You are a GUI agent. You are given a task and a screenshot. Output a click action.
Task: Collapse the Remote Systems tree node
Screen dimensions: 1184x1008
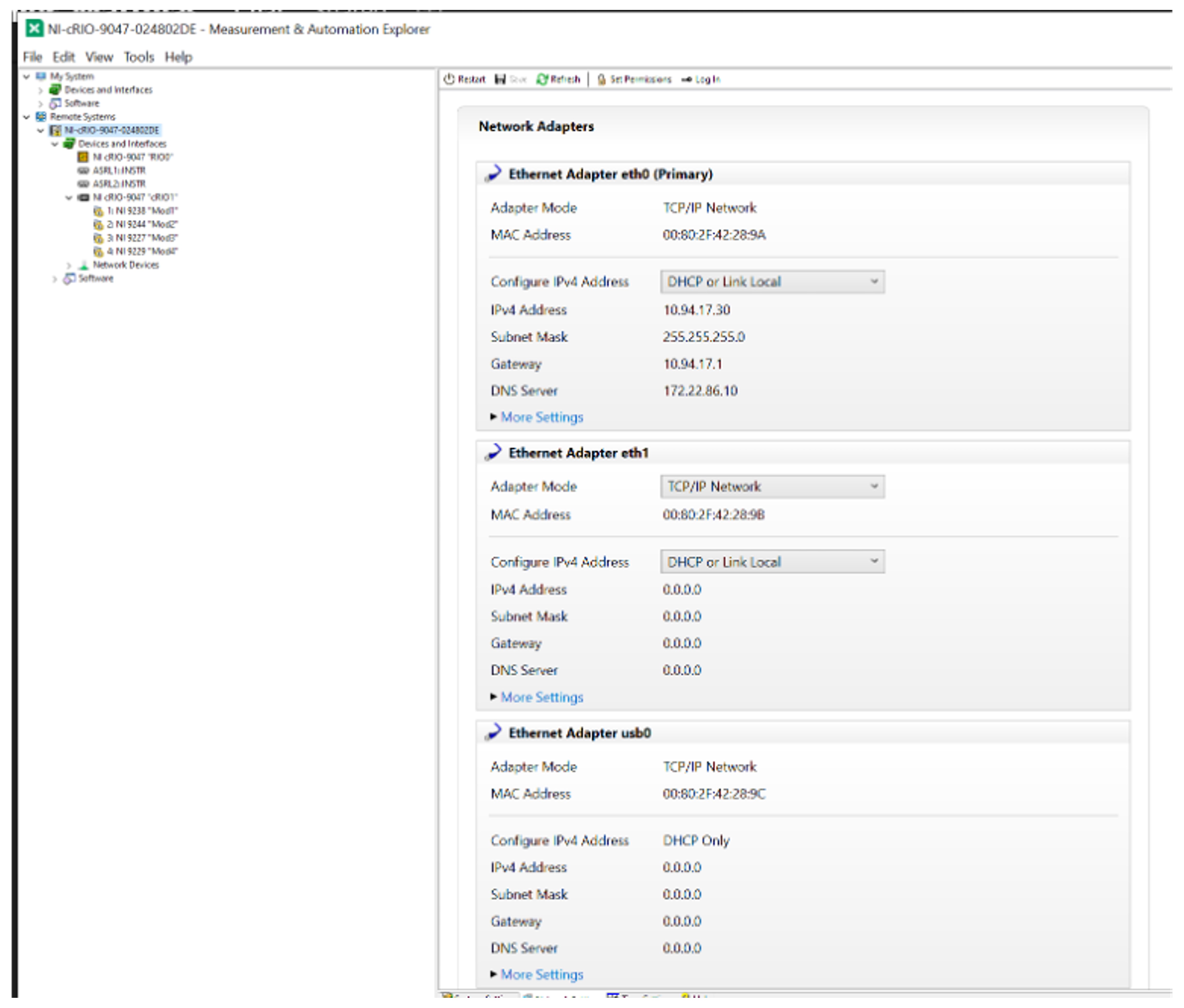26,117
